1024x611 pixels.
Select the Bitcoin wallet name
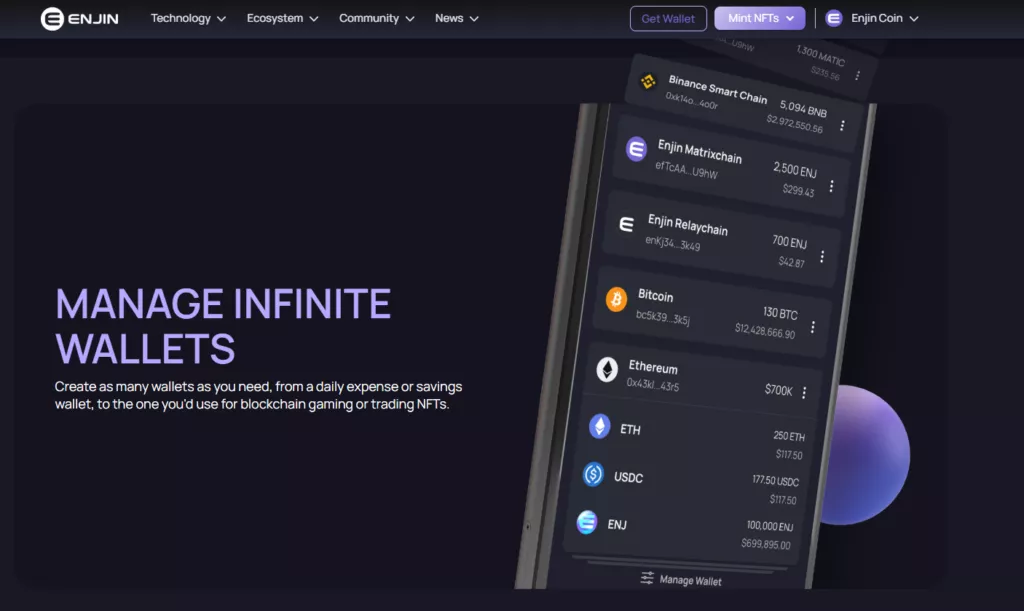tap(655, 296)
